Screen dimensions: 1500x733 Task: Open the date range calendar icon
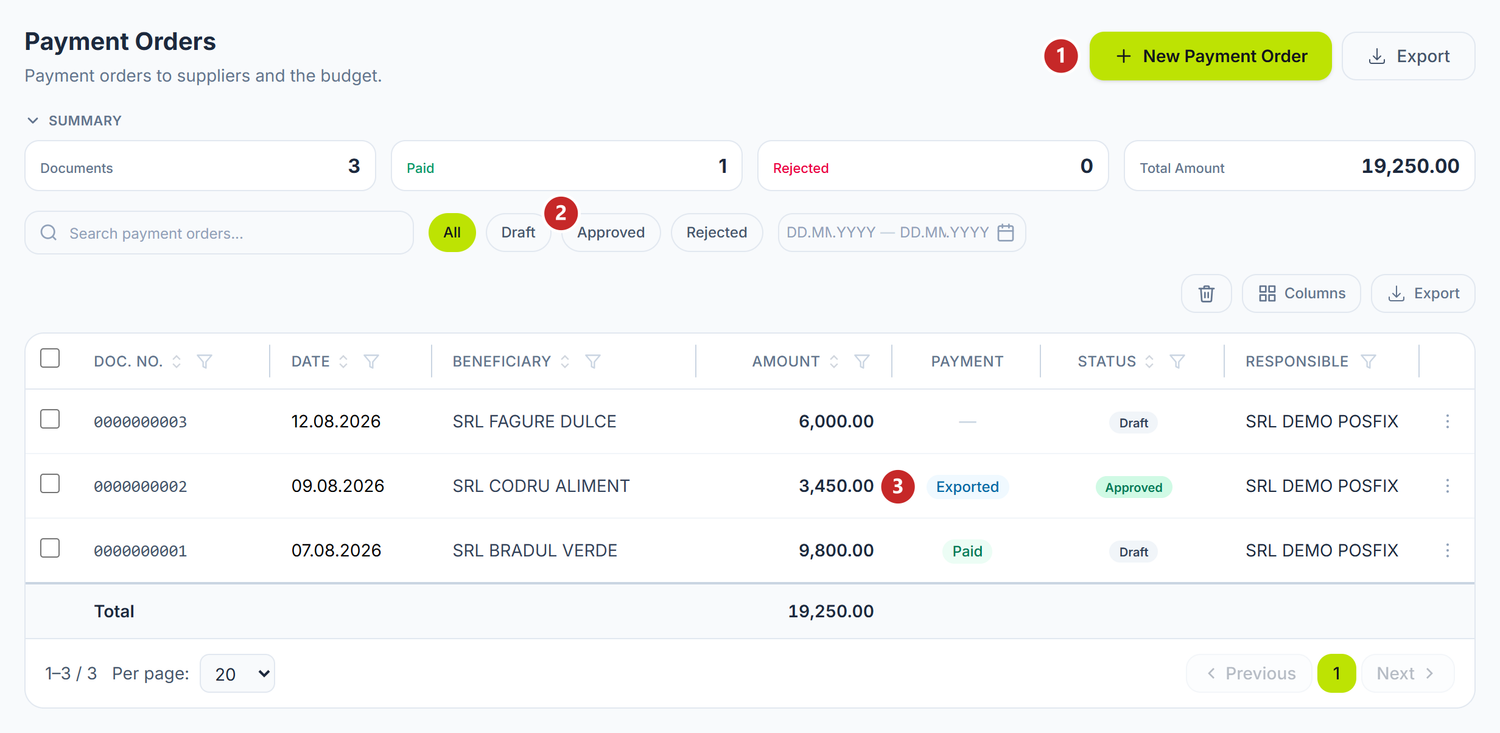tap(1006, 233)
